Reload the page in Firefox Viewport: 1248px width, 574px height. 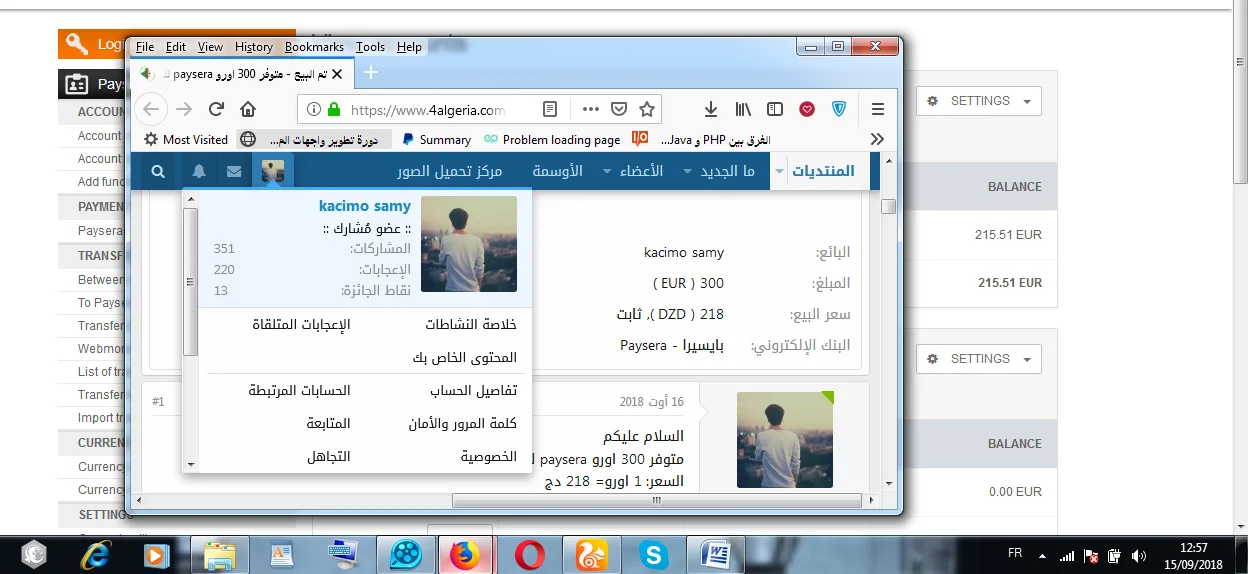coord(216,109)
